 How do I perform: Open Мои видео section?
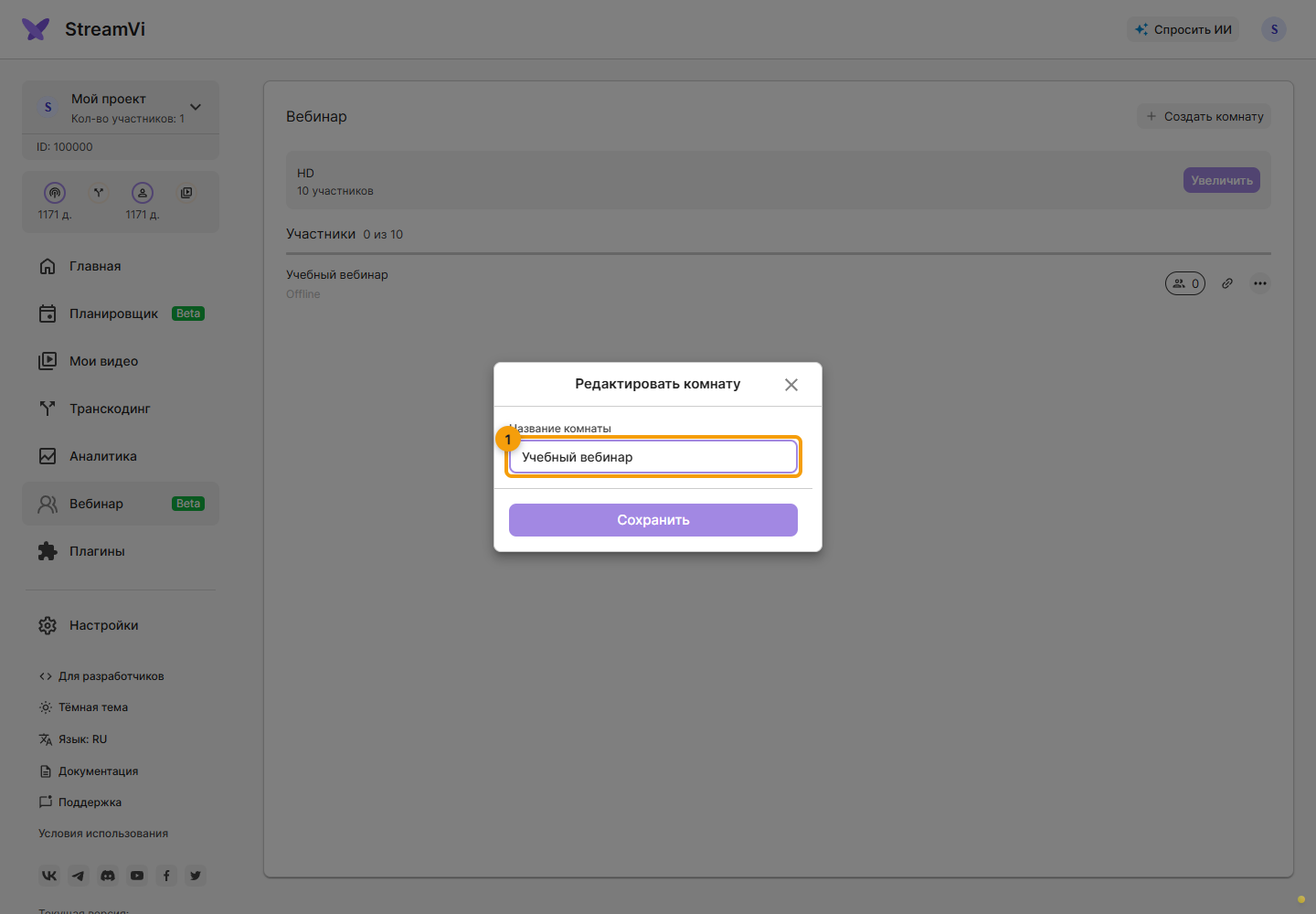(121, 361)
